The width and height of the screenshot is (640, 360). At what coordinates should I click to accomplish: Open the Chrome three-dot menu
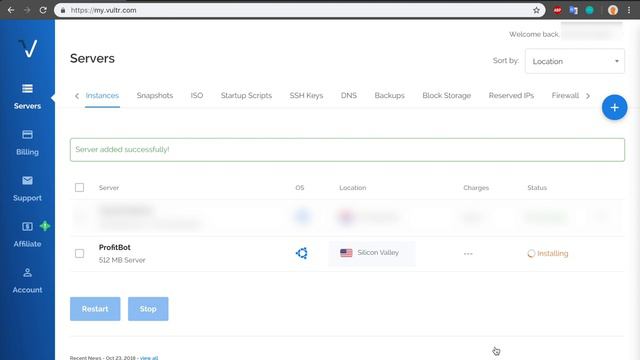pyautogui.click(x=629, y=10)
